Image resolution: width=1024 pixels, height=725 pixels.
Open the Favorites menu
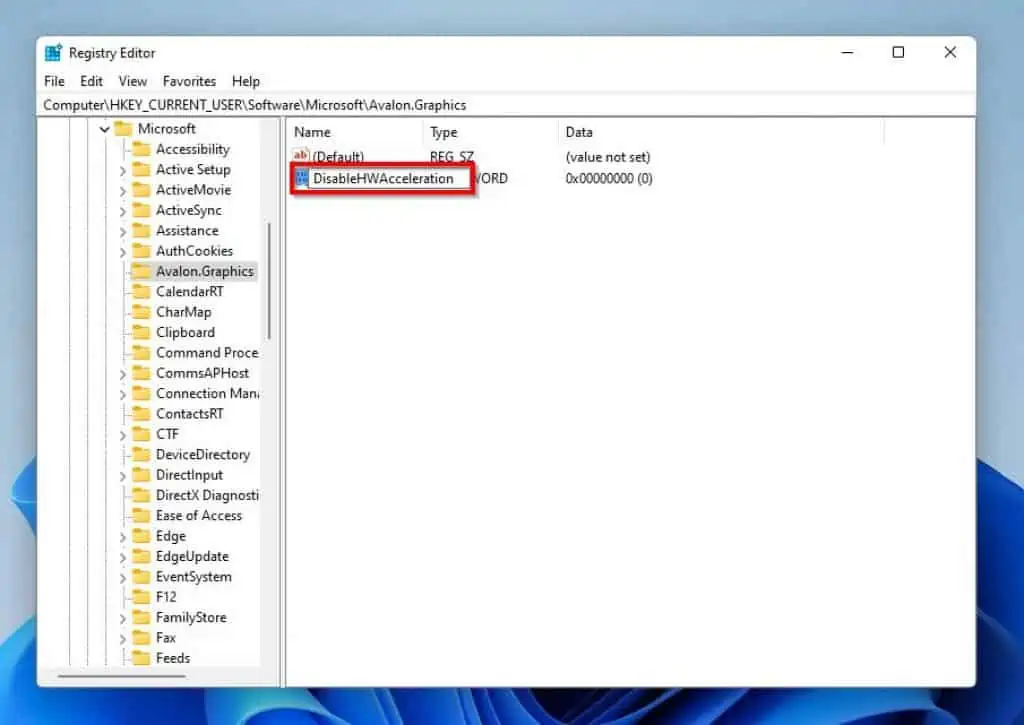(189, 81)
